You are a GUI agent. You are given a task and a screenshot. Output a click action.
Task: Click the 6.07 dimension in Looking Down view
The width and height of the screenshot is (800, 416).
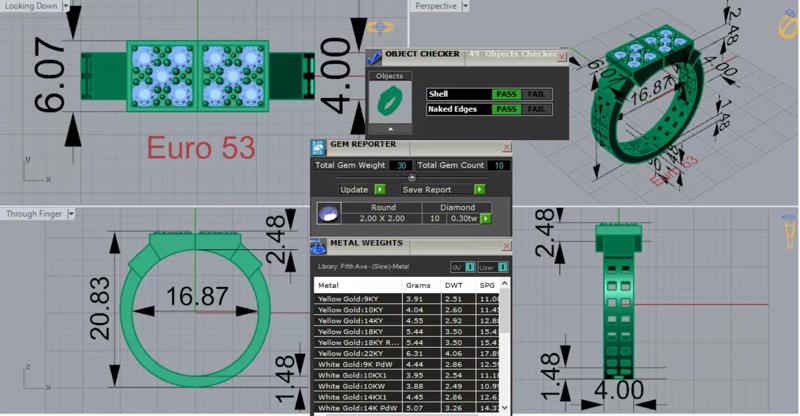pyautogui.click(x=49, y=75)
